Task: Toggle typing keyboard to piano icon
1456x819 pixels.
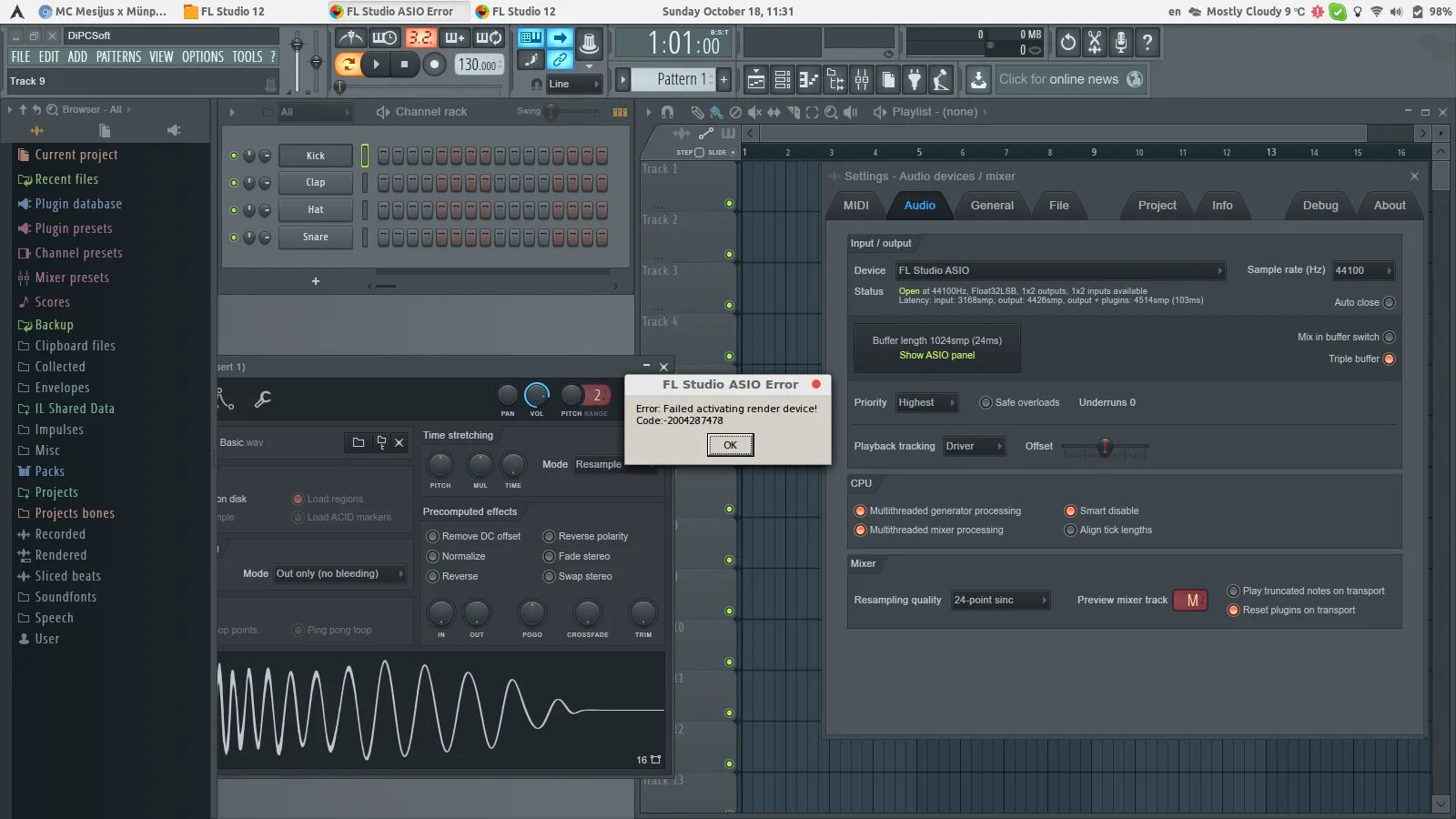Action: click(x=531, y=37)
